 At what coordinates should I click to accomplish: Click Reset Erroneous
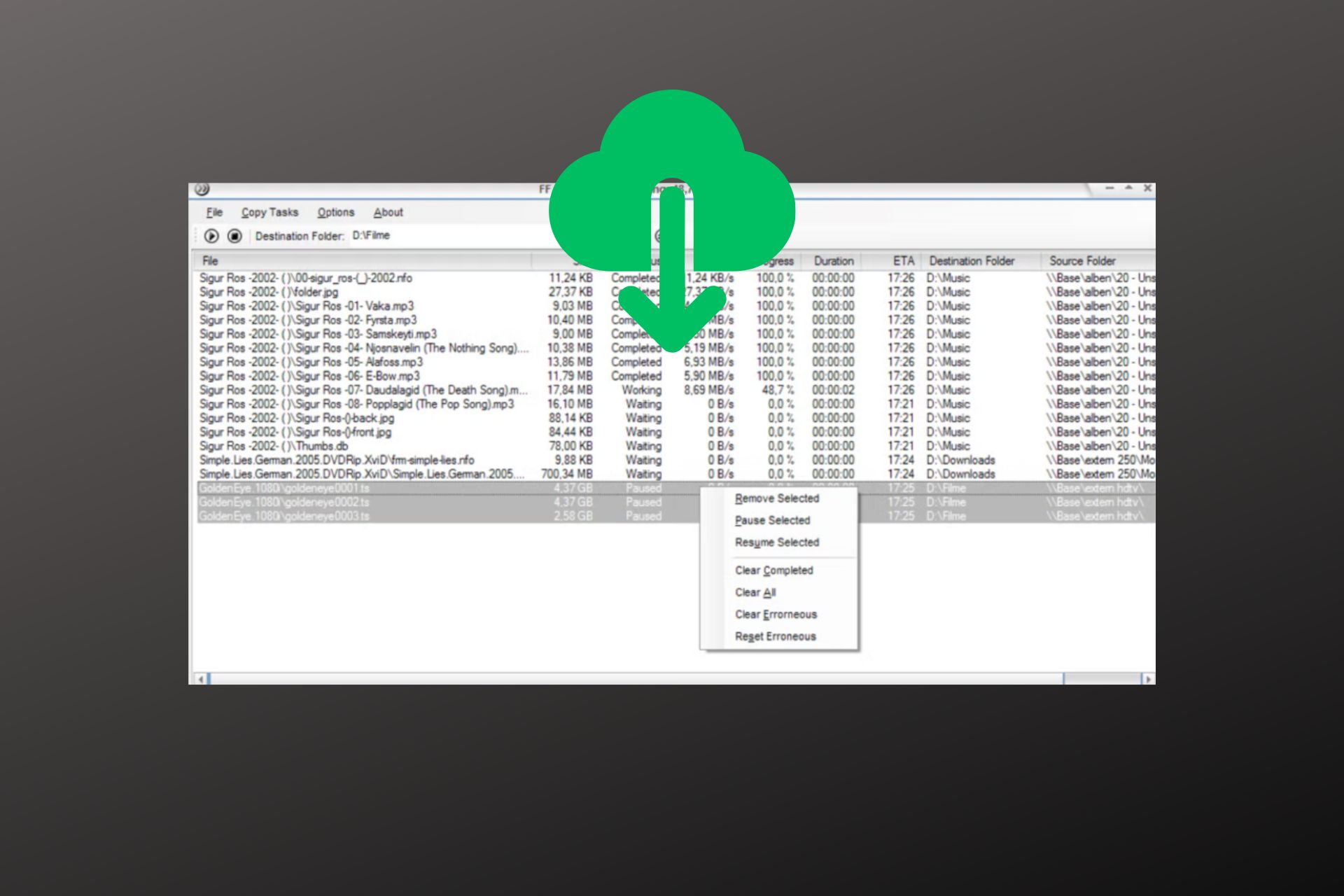[x=774, y=636]
